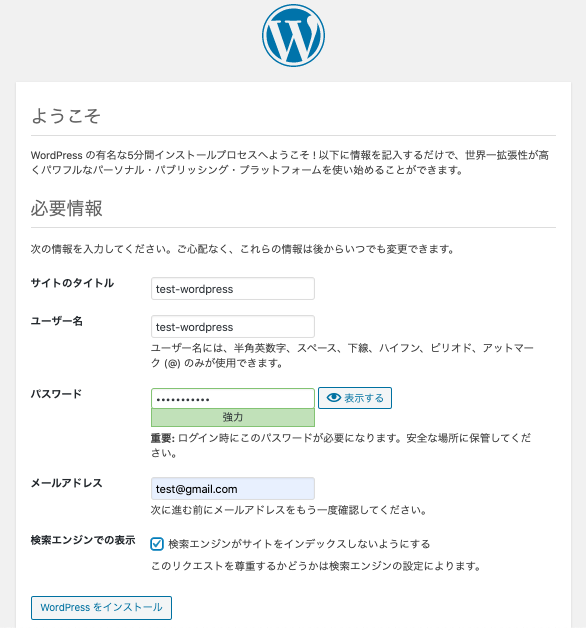Click the username allowed-characters description text
586x628 pixels.
click(342, 356)
